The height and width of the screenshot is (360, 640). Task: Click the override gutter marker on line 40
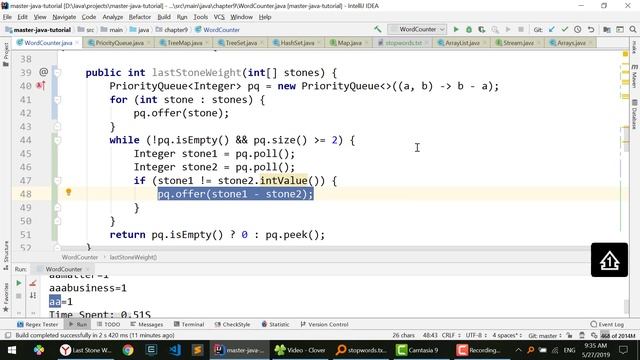click(x=41, y=86)
